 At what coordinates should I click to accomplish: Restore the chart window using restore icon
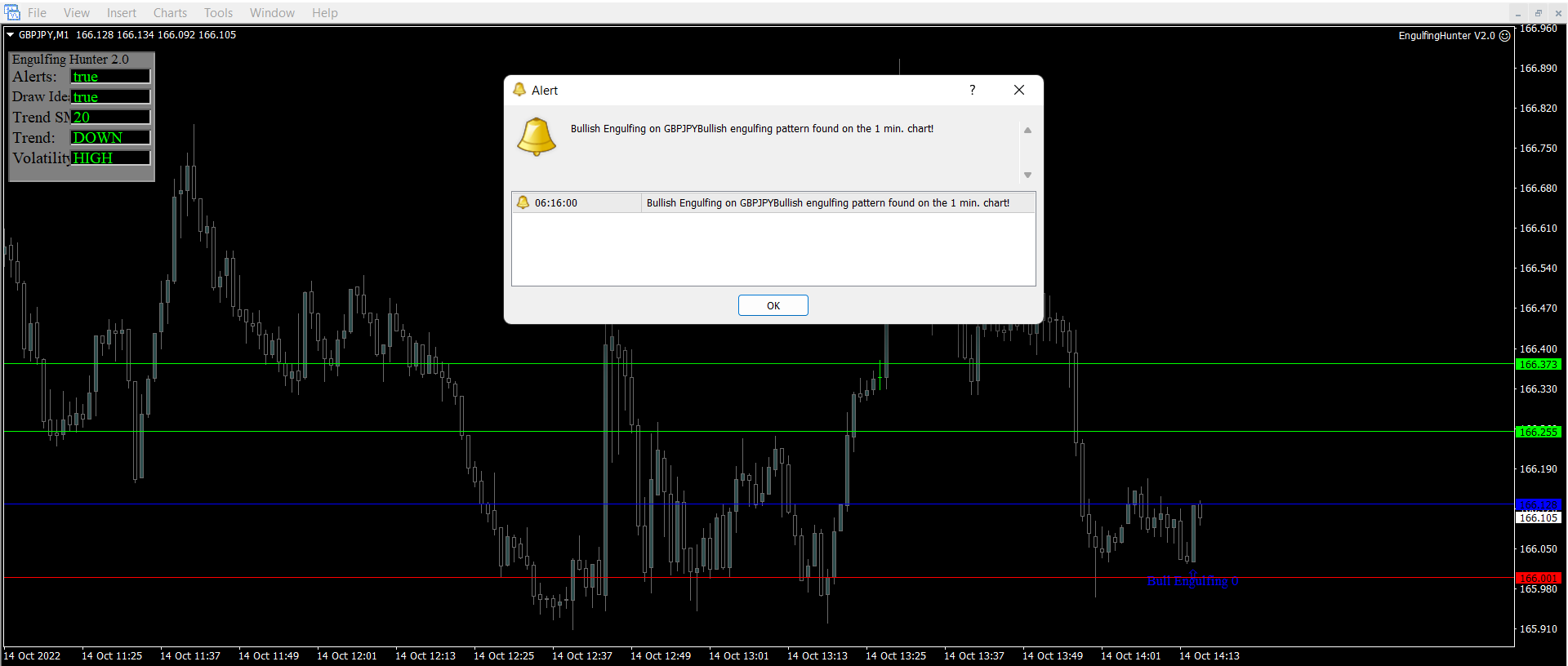(x=1538, y=13)
